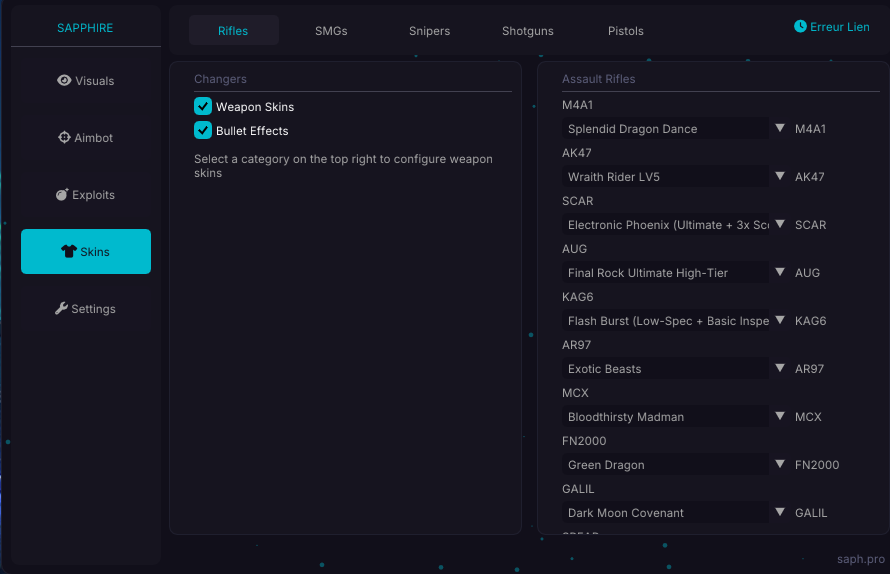Click the SAPPHIRE title
890x574 pixels.
(85, 28)
